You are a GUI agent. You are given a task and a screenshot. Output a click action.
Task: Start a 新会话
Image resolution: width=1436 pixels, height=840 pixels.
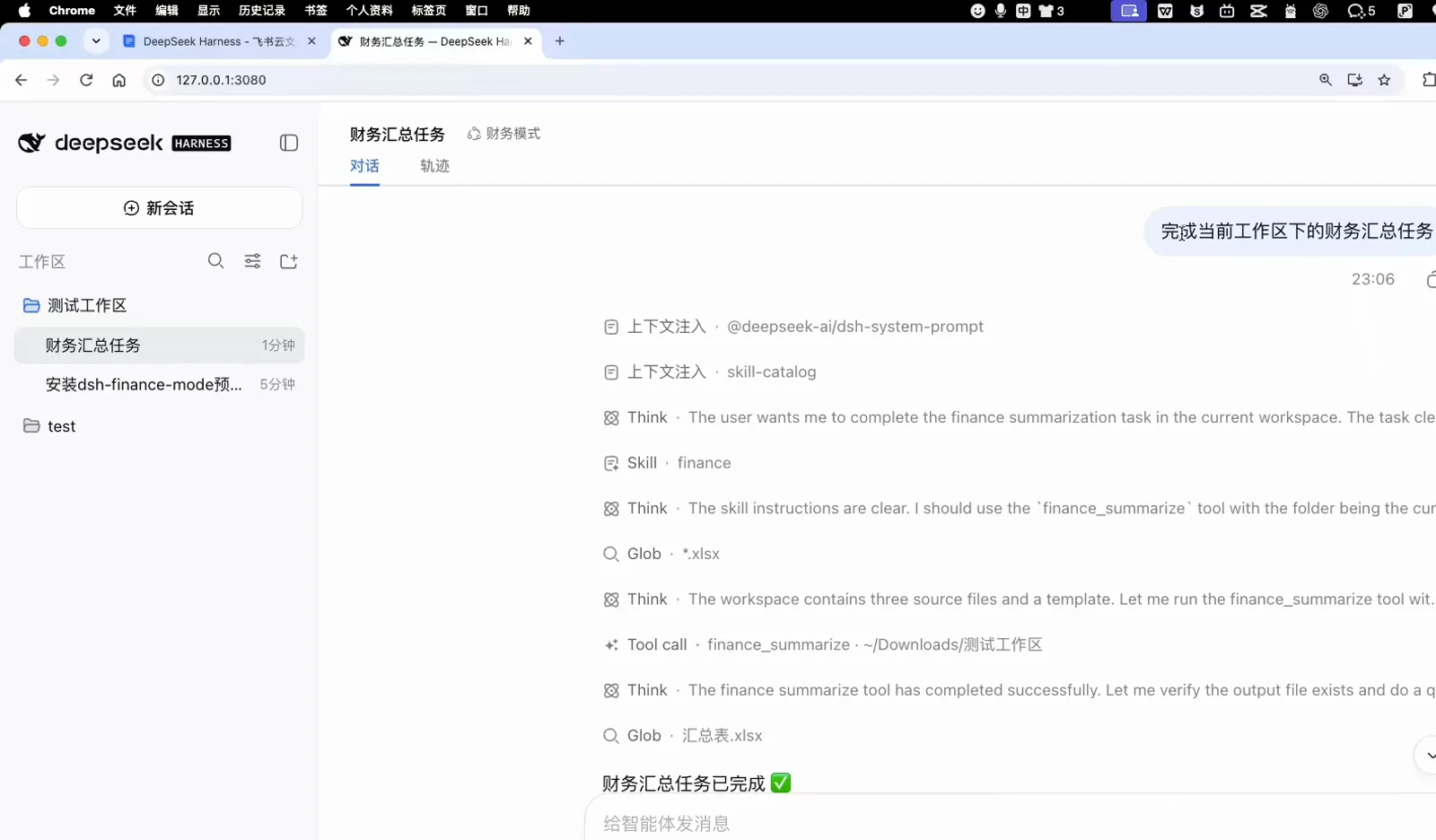coord(159,208)
